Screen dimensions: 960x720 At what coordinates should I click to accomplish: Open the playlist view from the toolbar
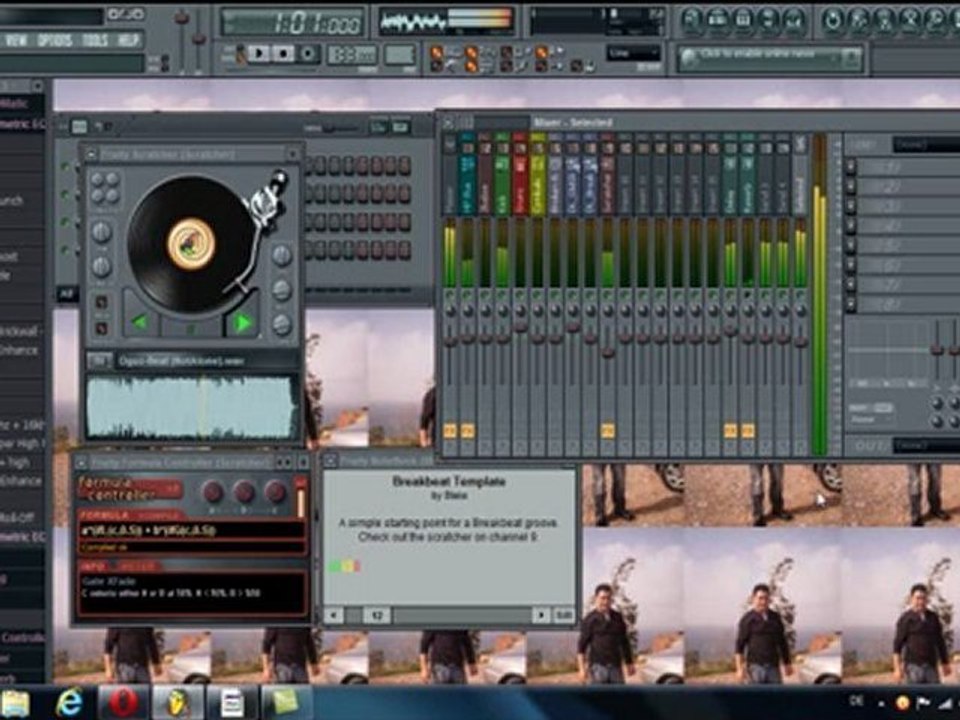692,20
